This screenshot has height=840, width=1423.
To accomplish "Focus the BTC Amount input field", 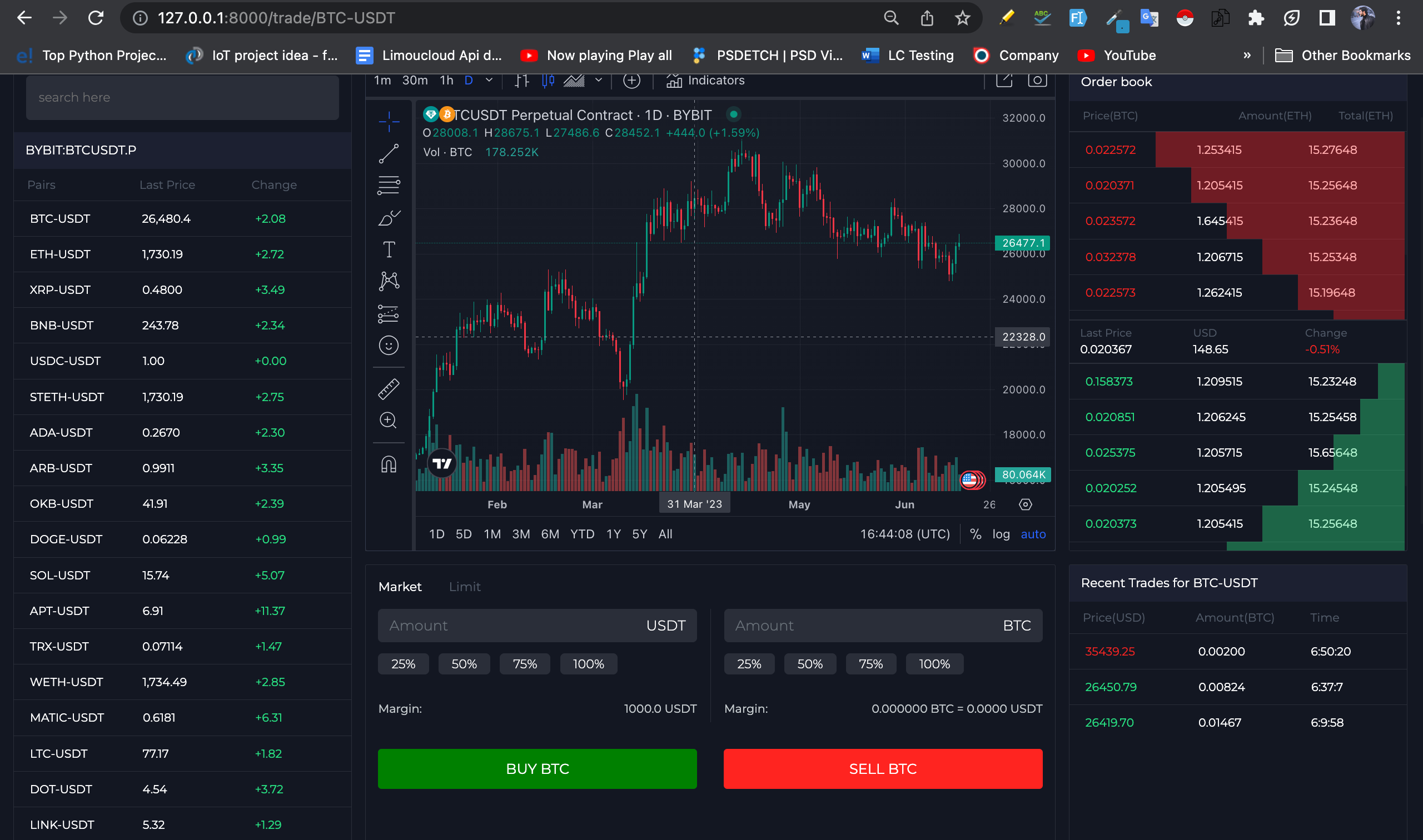I will (x=882, y=626).
